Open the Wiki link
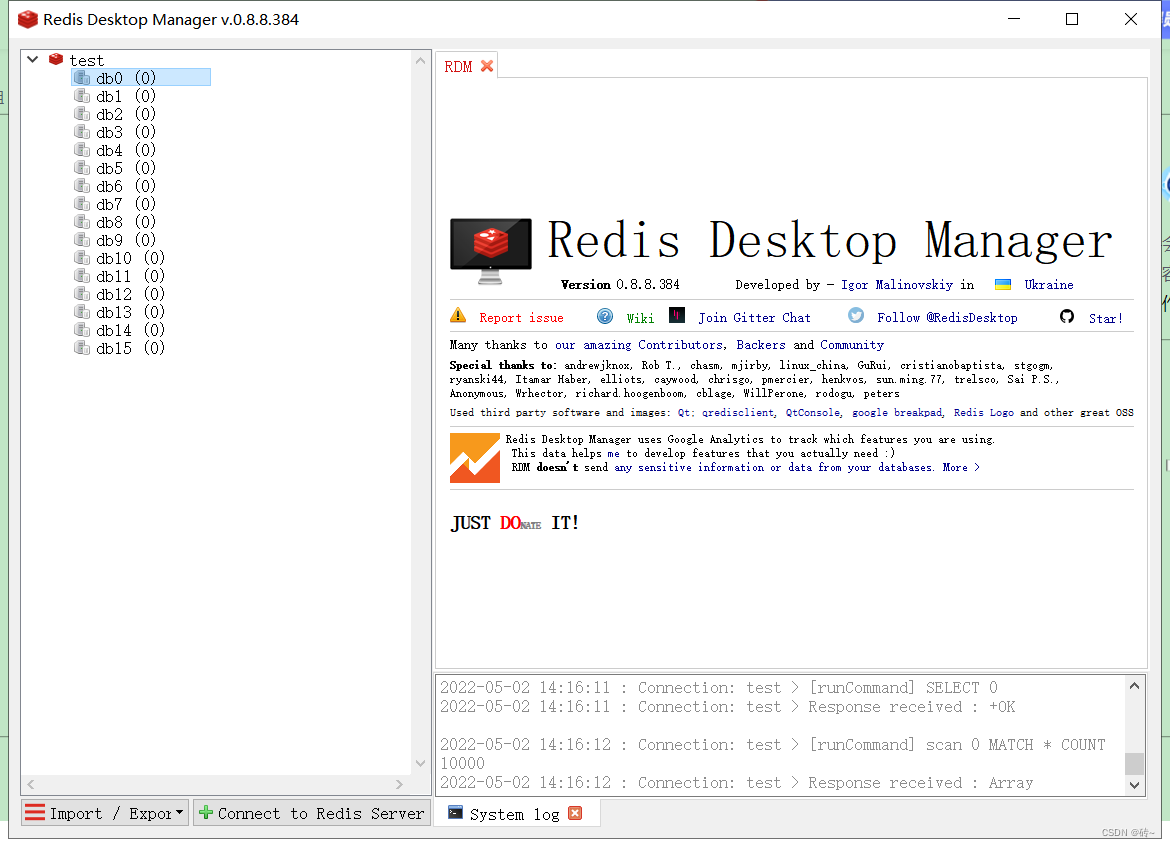 point(640,319)
